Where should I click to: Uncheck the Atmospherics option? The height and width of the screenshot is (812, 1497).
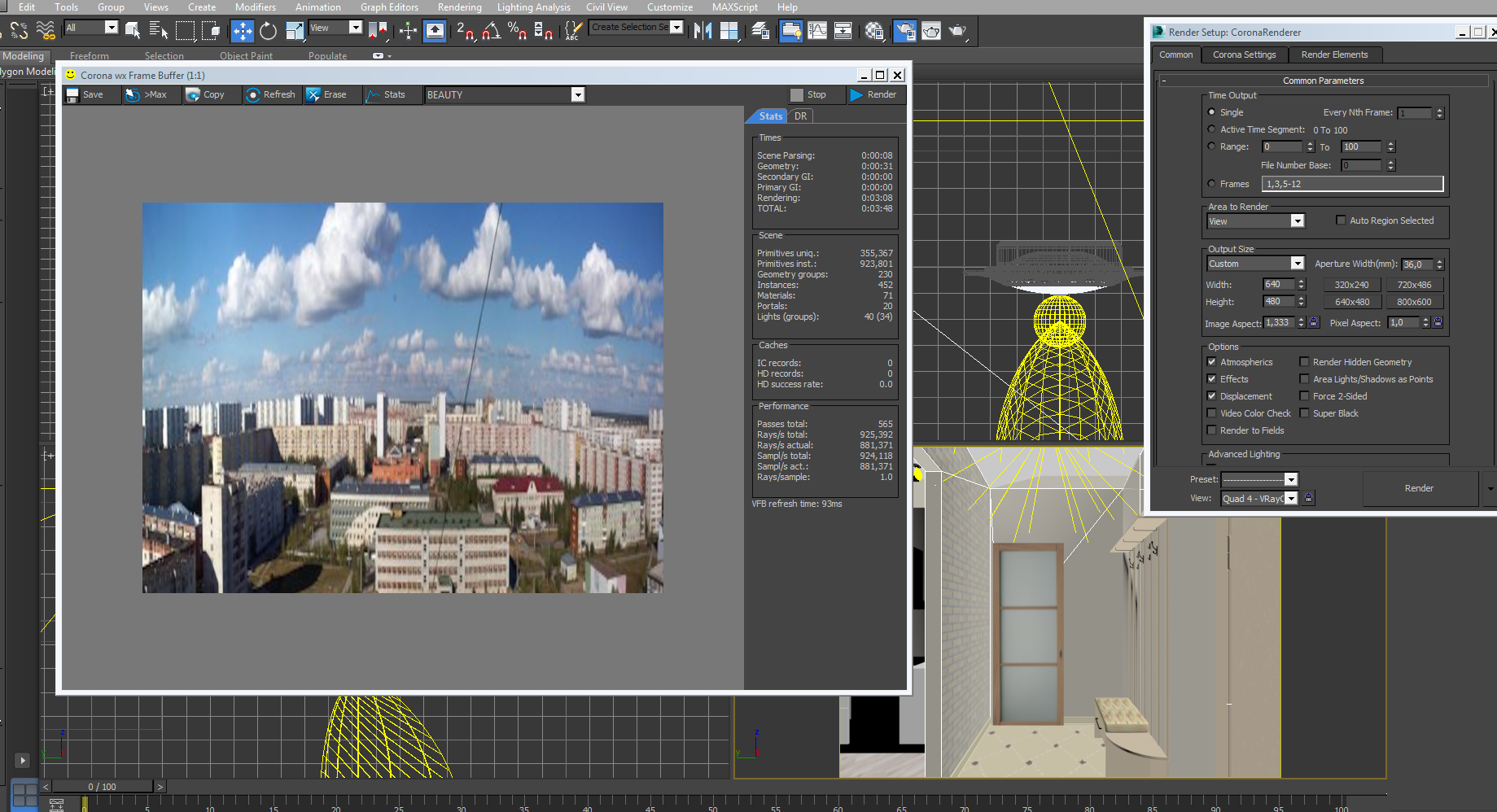click(1211, 362)
